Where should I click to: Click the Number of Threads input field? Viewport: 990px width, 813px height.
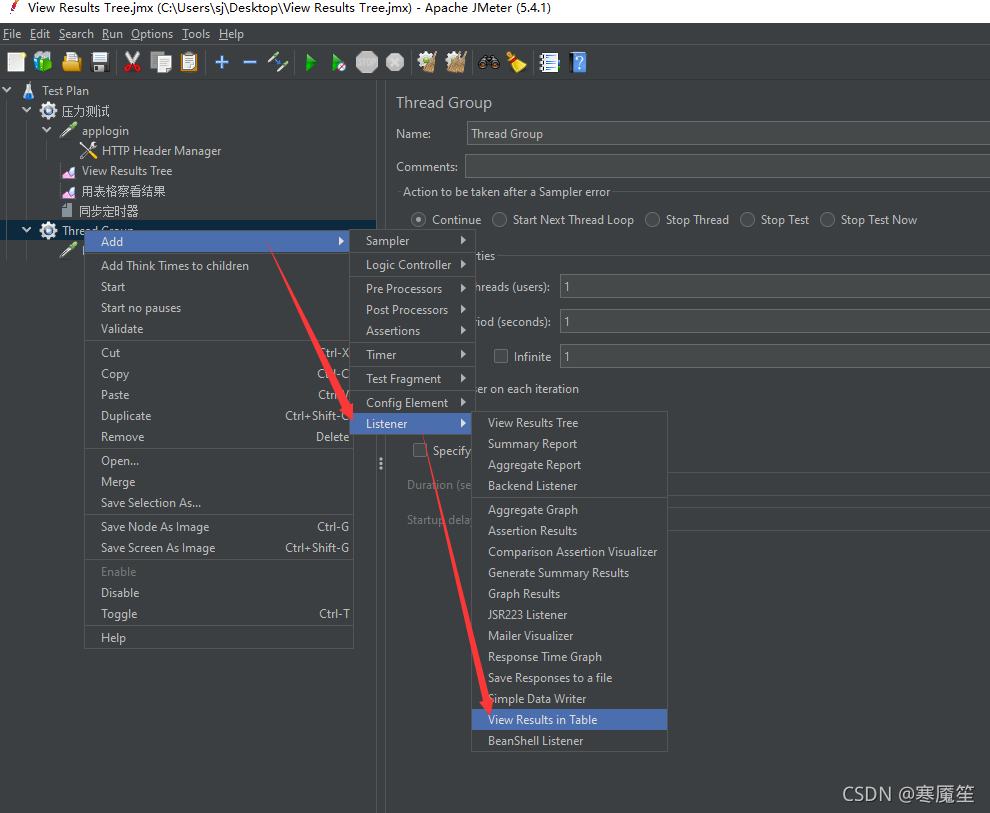pyautogui.click(x=775, y=287)
